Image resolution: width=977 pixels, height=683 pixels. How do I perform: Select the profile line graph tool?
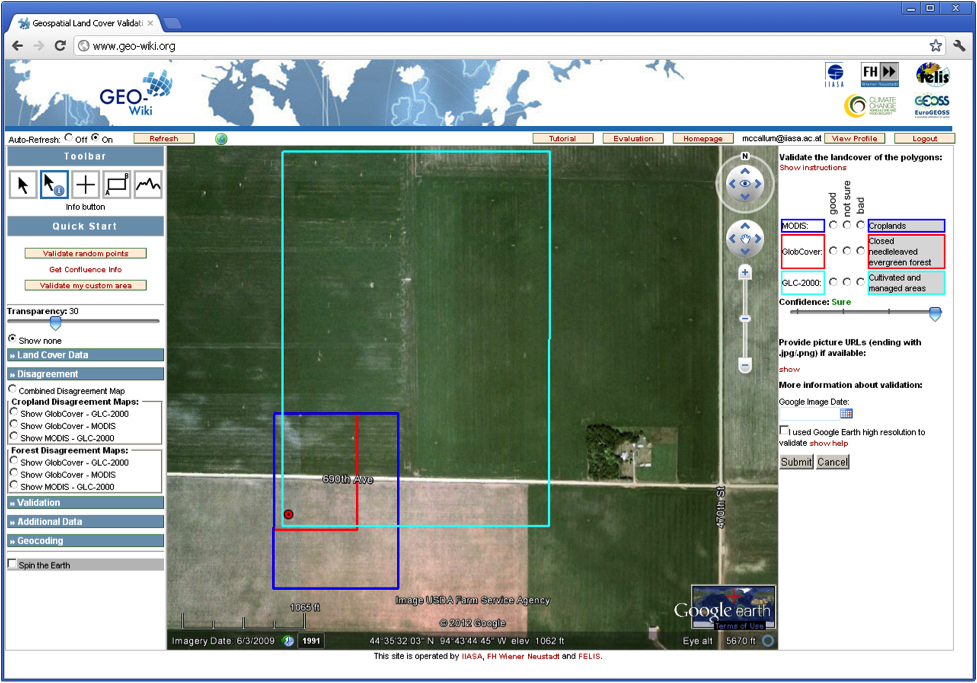pyautogui.click(x=148, y=185)
